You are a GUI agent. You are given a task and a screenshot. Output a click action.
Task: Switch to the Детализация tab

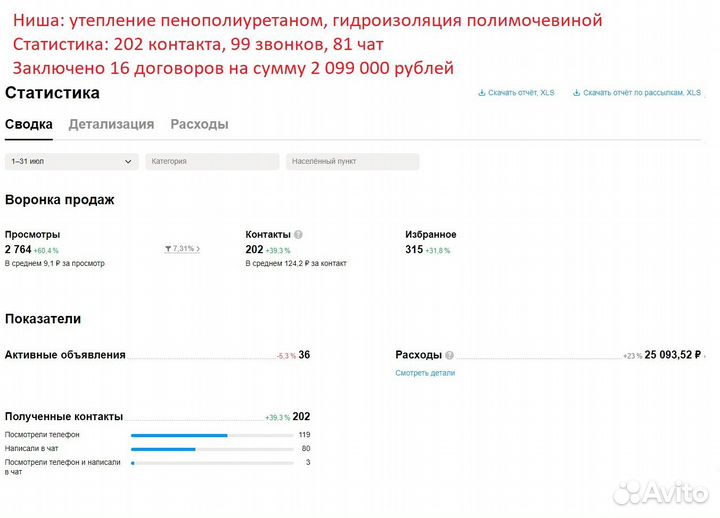point(111,124)
